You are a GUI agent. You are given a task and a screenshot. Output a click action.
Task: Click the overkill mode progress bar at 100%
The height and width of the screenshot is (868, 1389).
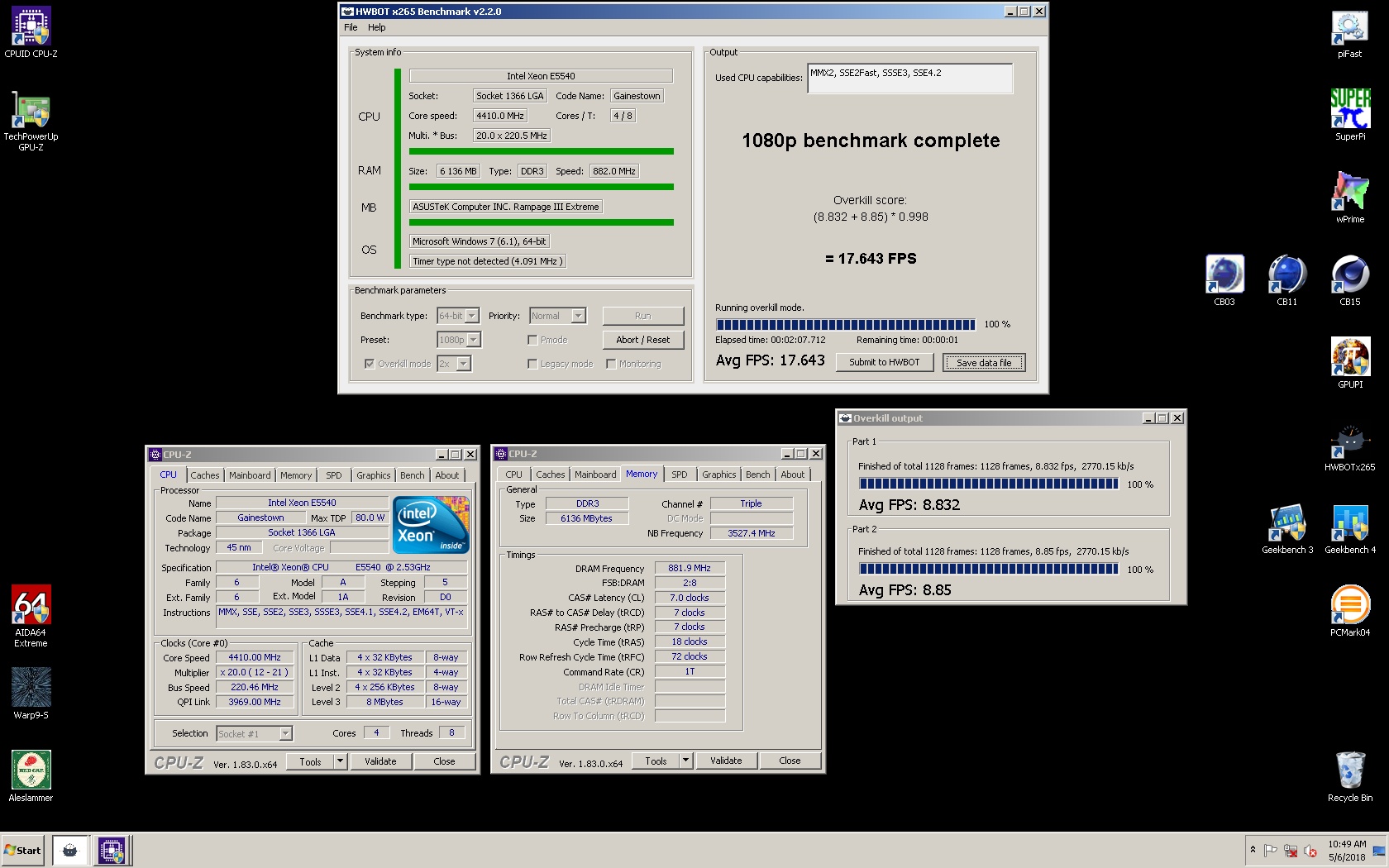(x=846, y=325)
